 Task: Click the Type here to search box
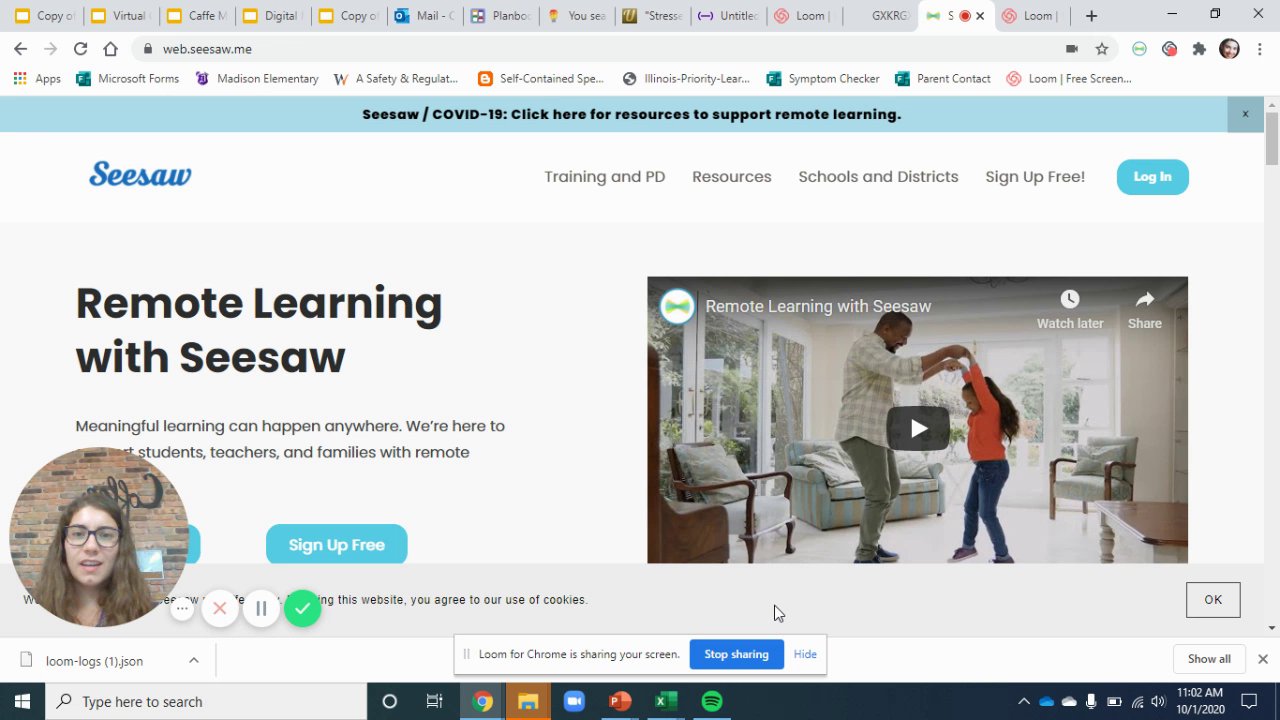[x=206, y=701]
